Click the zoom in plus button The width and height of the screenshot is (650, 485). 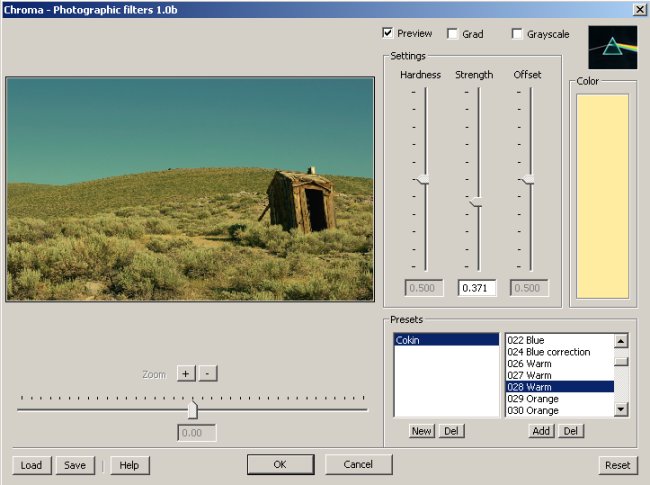point(185,373)
